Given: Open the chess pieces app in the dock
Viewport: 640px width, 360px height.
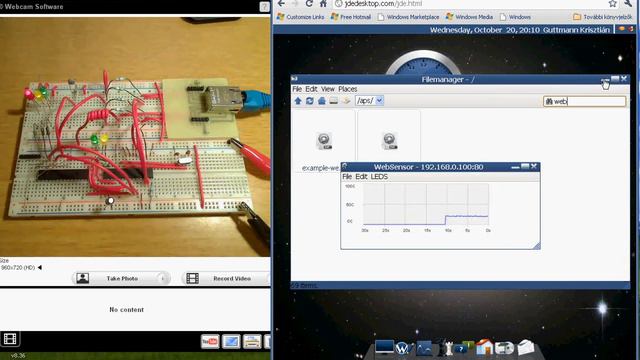Looking at the screenshot, I should click(446, 348).
